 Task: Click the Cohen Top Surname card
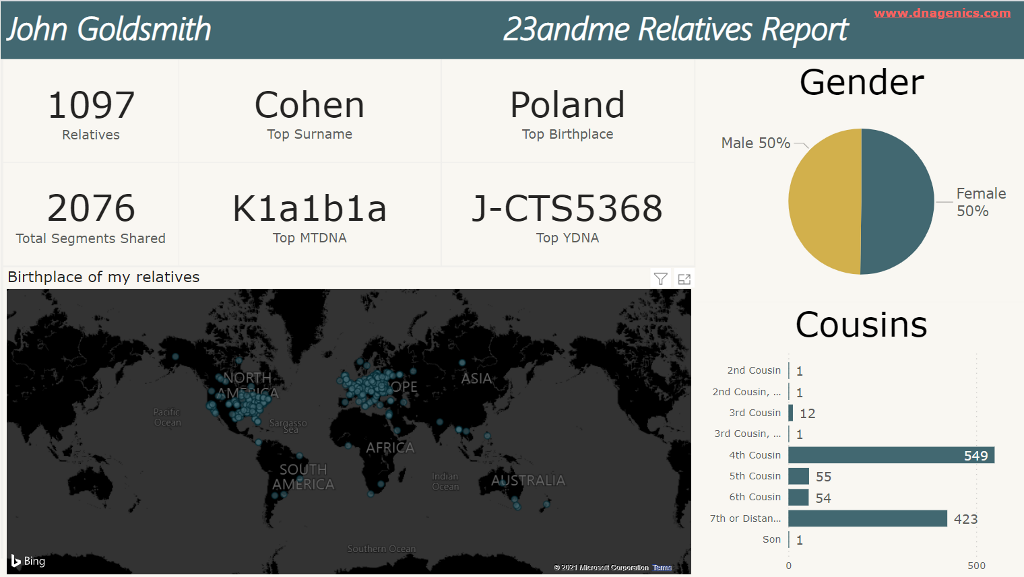point(310,112)
